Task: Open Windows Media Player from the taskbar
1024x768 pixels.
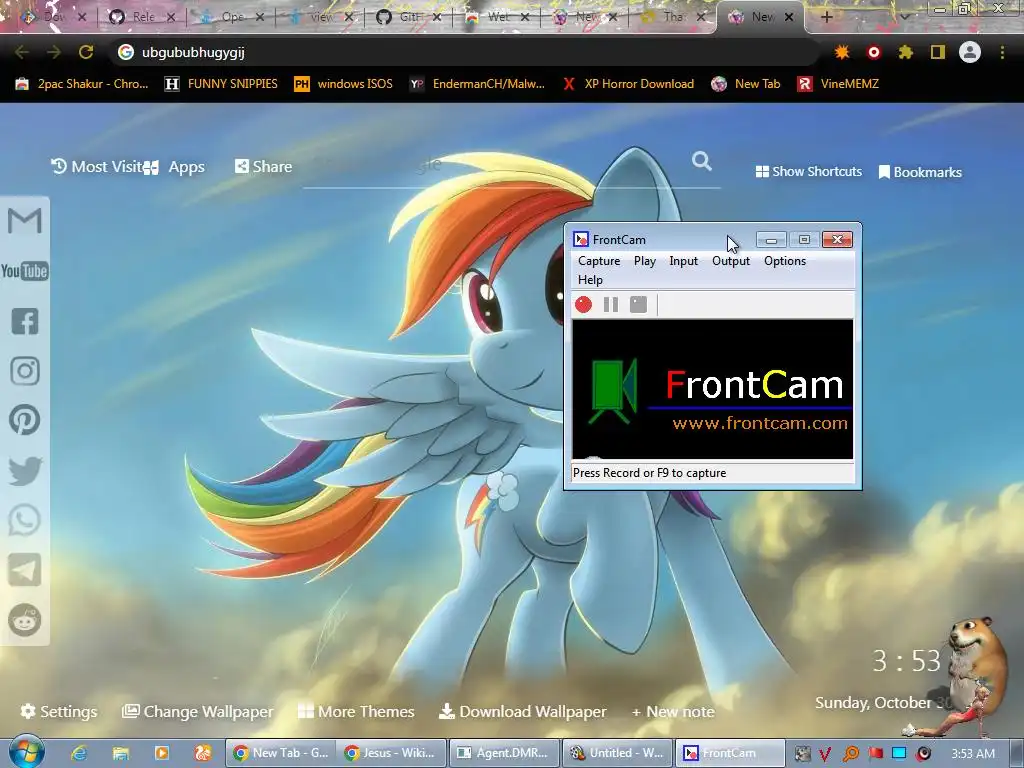Action: tap(162, 753)
